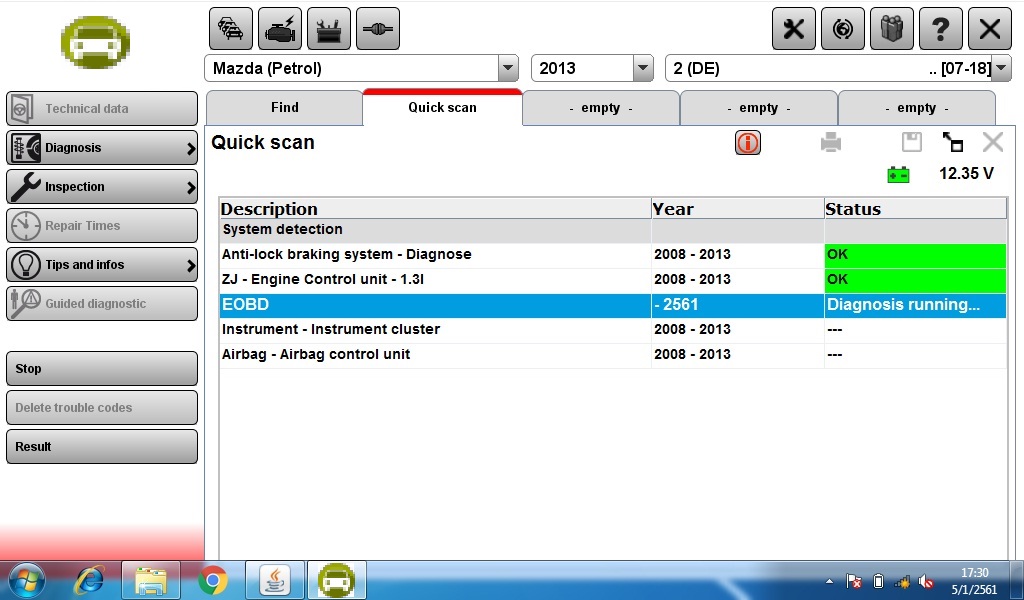
Task: Open the battery toolbar icon
Action: [329, 29]
